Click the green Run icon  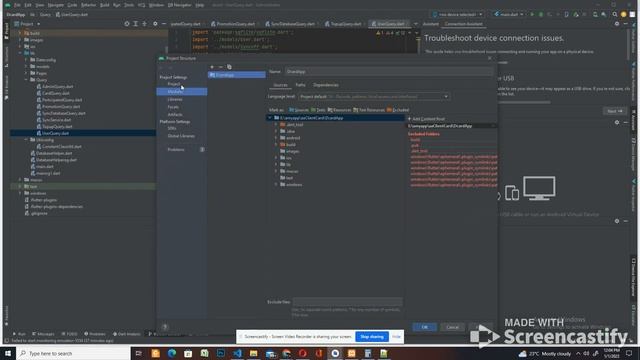(532, 14)
